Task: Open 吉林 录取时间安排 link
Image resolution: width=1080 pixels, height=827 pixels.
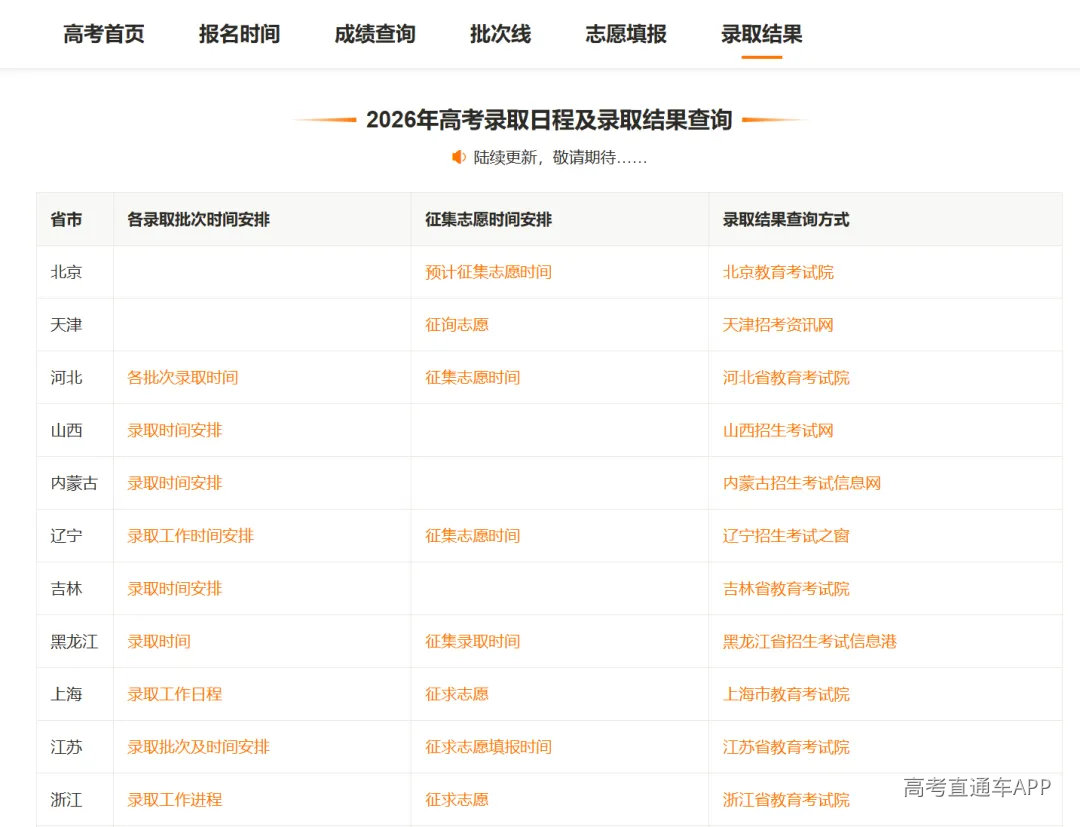Action: click(x=174, y=589)
